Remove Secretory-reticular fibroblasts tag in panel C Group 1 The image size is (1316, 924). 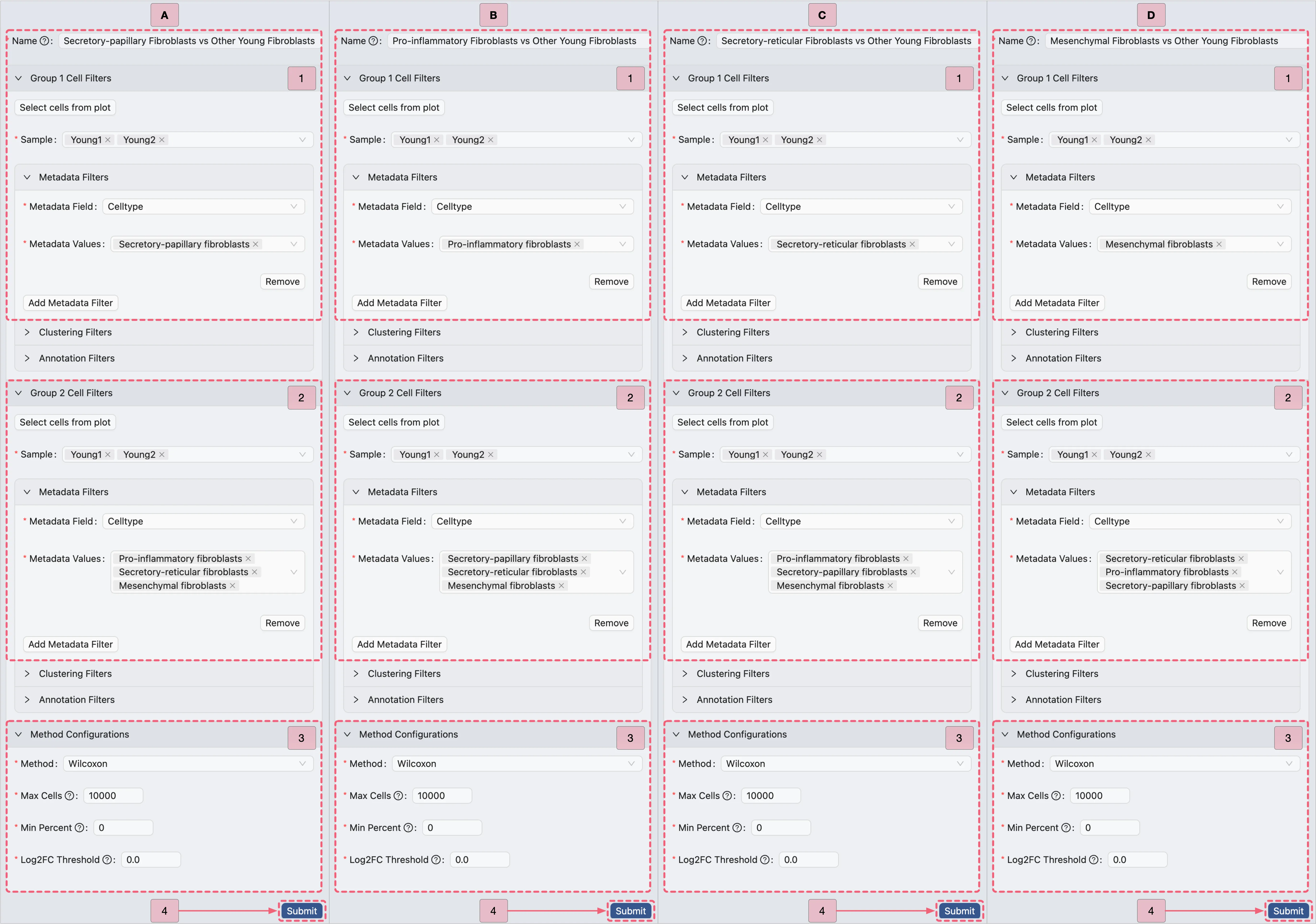coord(912,245)
